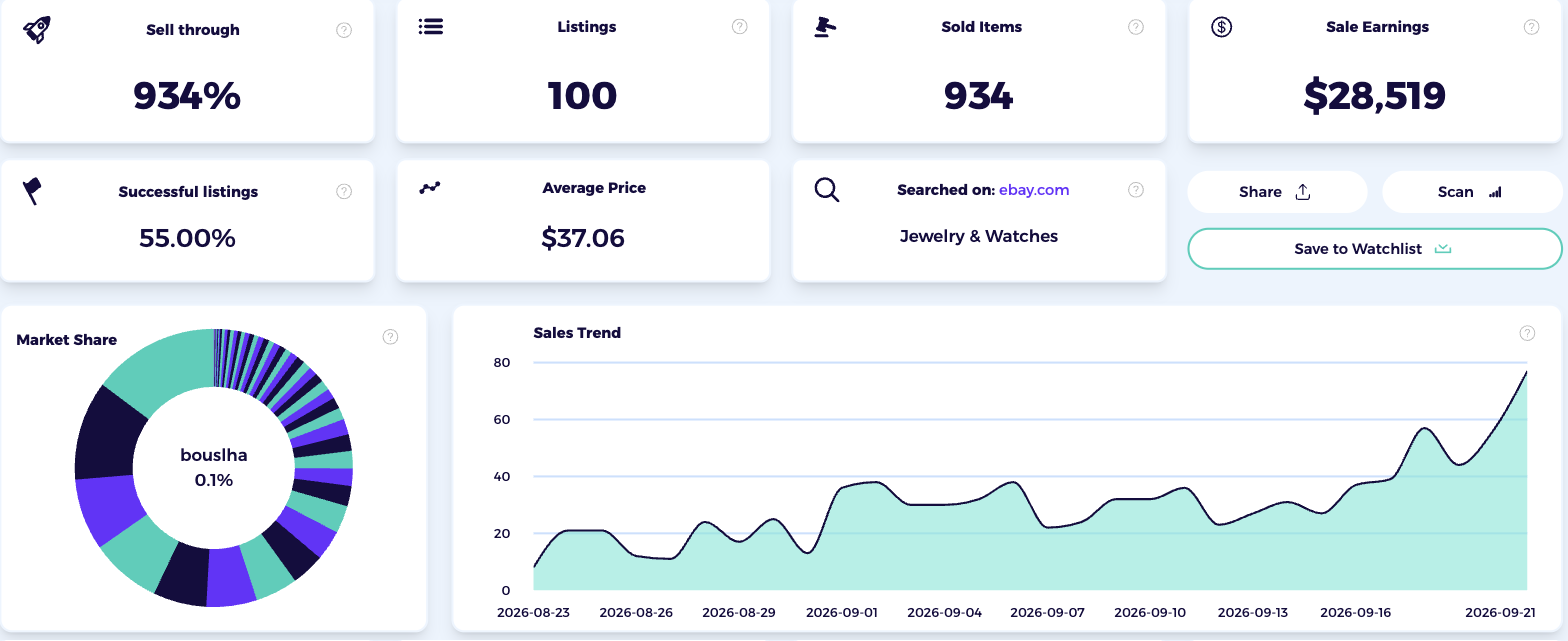The width and height of the screenshot is (1568, 641).
Task: Open the Successful listings help icon
Action: (344, 191)
